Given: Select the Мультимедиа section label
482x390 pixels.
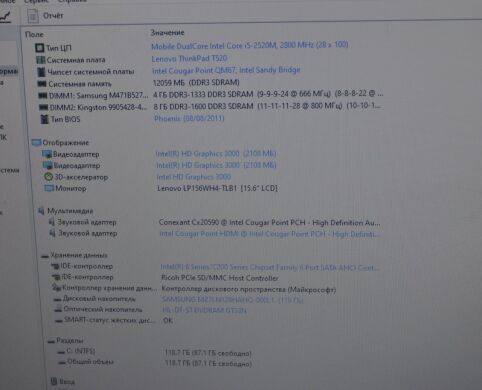Looking at the screenshot, I should pyautogui.click(x=70, y=211).
